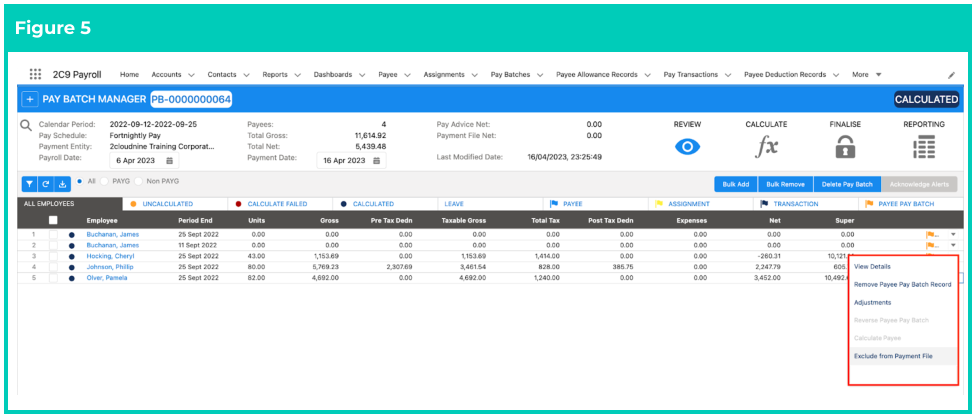Select the PAYG radio button
Viewport: 976px width, 418px height.
pyautogui.click(x=105, y=181)
